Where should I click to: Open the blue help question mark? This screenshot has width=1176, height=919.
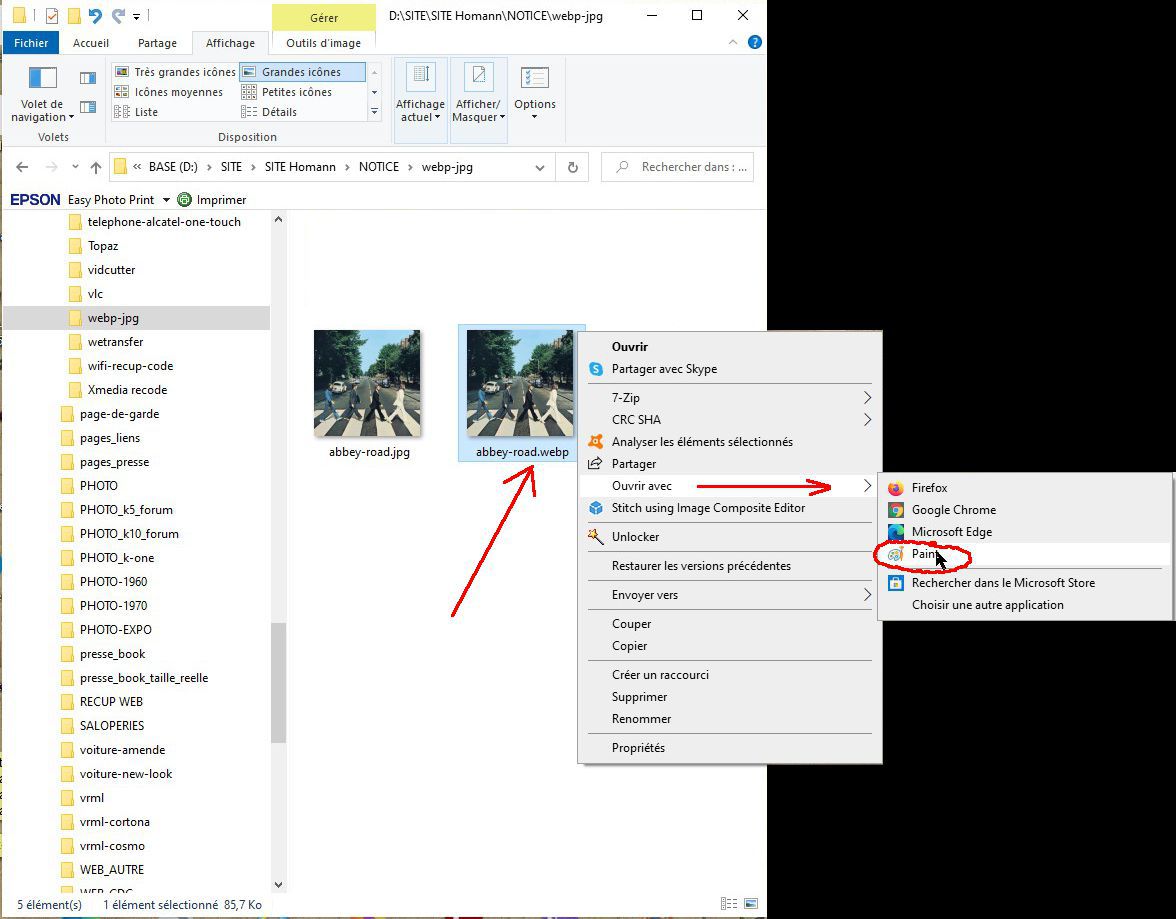(x=754, y=43)
